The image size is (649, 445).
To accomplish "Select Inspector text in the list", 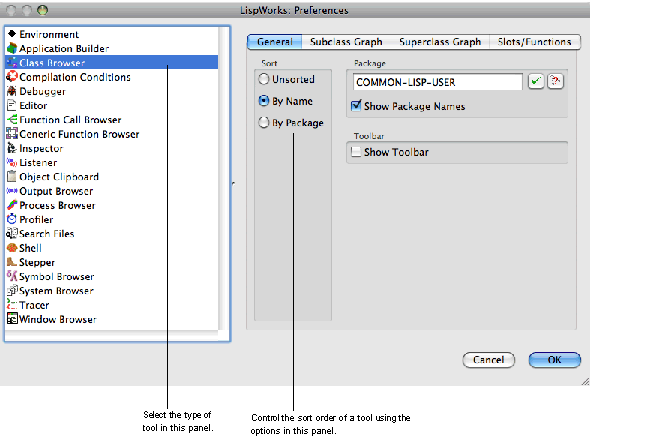I will [41, 148].
